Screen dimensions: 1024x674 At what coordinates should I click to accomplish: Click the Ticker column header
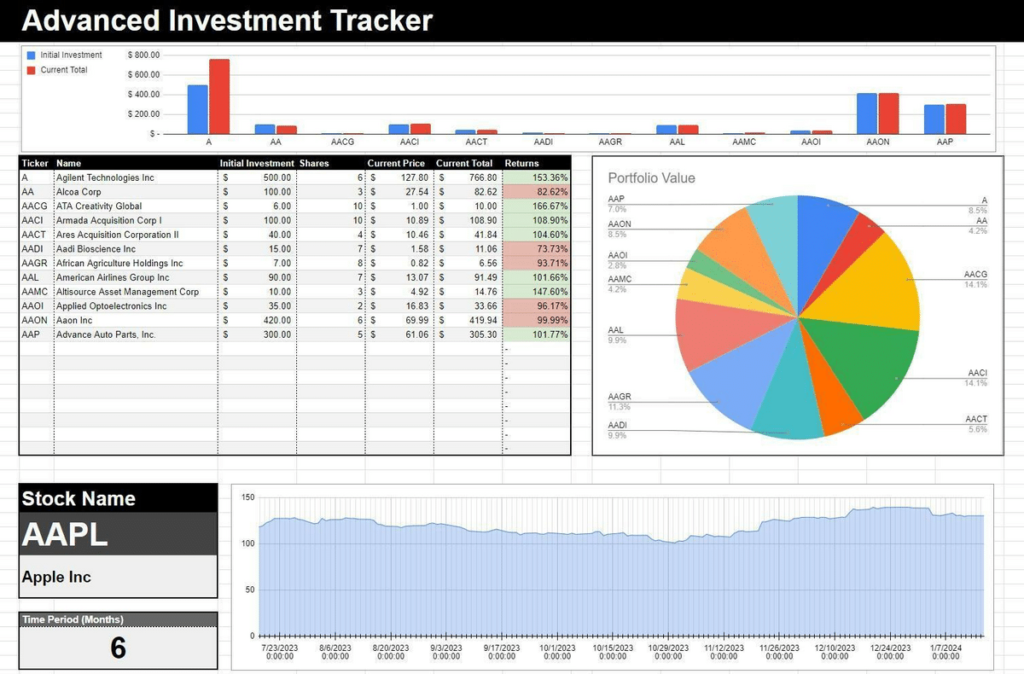pos(36,163)
